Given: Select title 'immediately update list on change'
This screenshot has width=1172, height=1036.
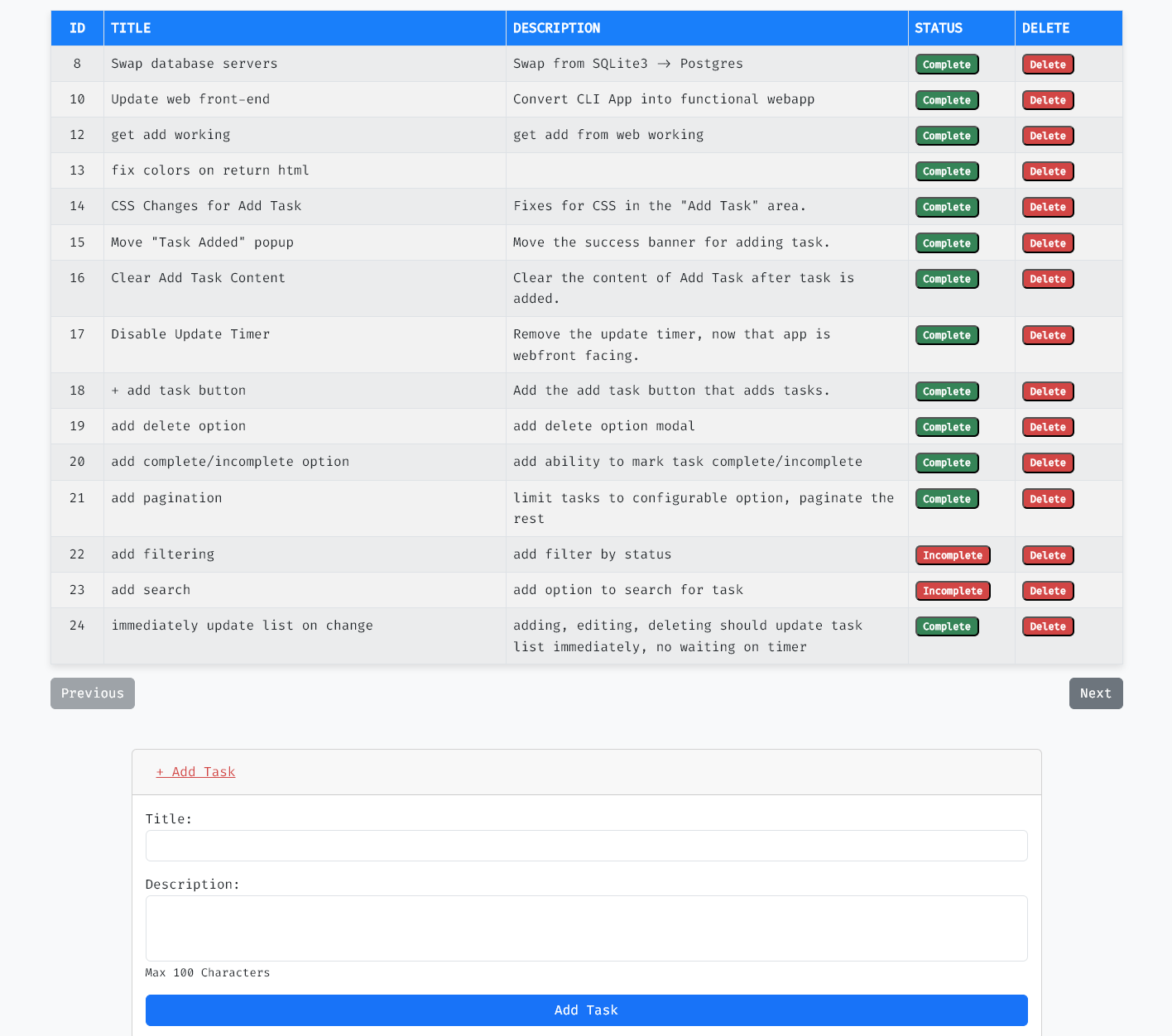Looking at the screenshot, I should (242, 626).
